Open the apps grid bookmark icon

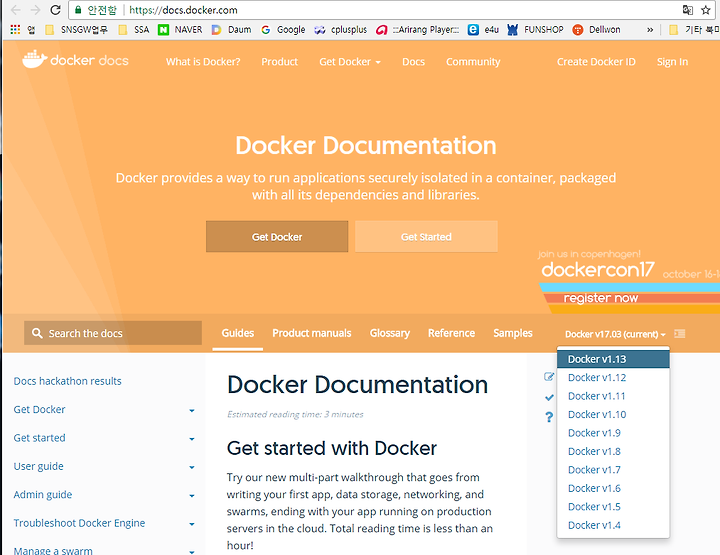(x=15, y=29)
